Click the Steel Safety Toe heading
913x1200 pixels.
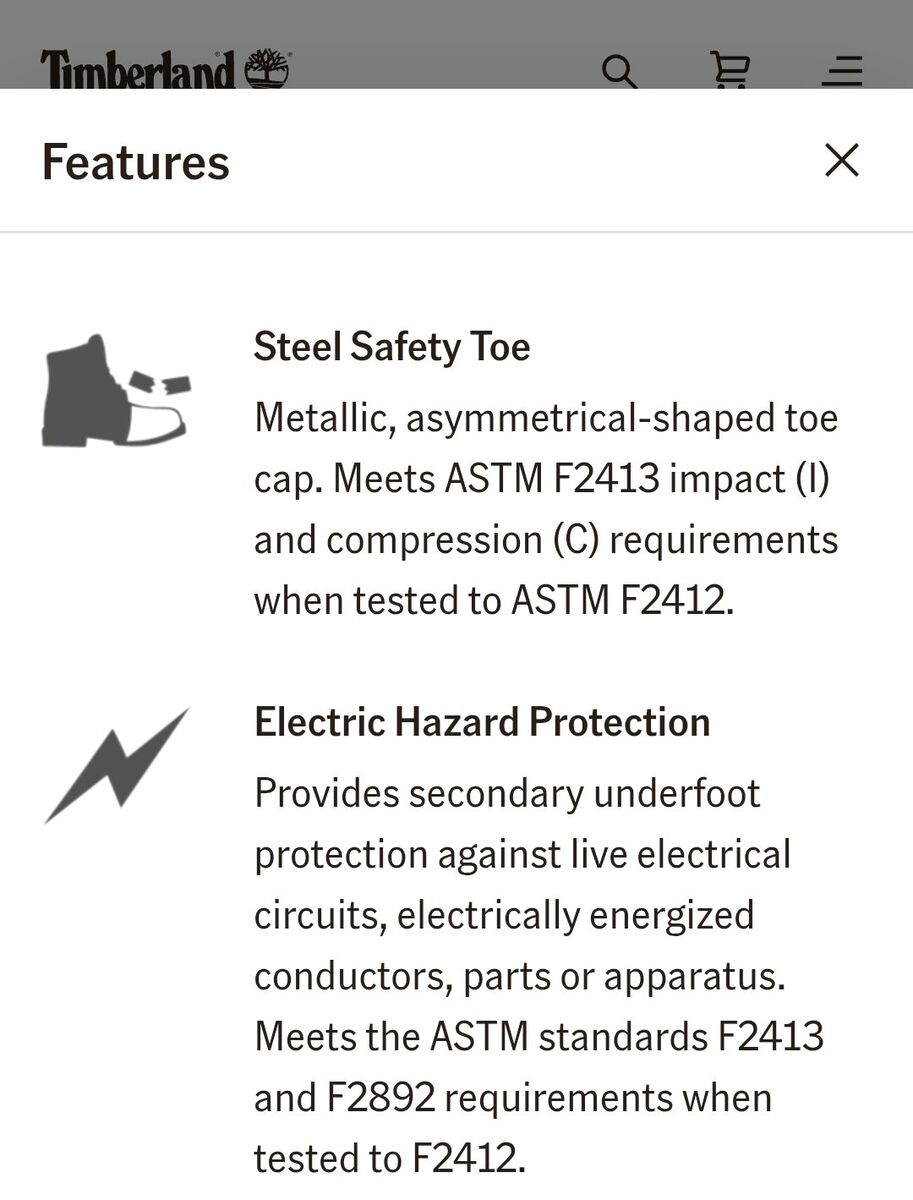click(x=392, y=346)
